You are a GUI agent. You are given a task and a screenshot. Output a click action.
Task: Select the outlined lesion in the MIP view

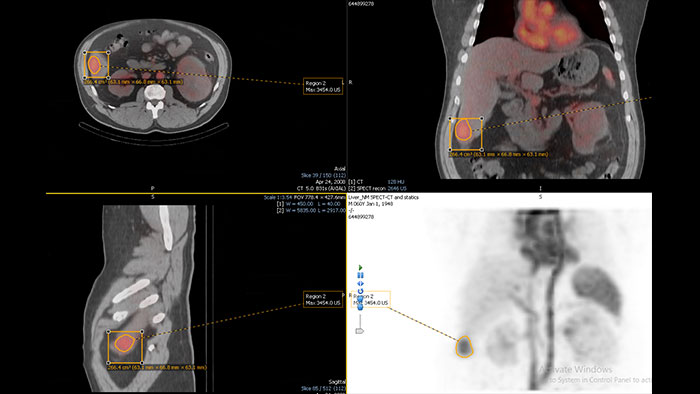tap(464, 347)
